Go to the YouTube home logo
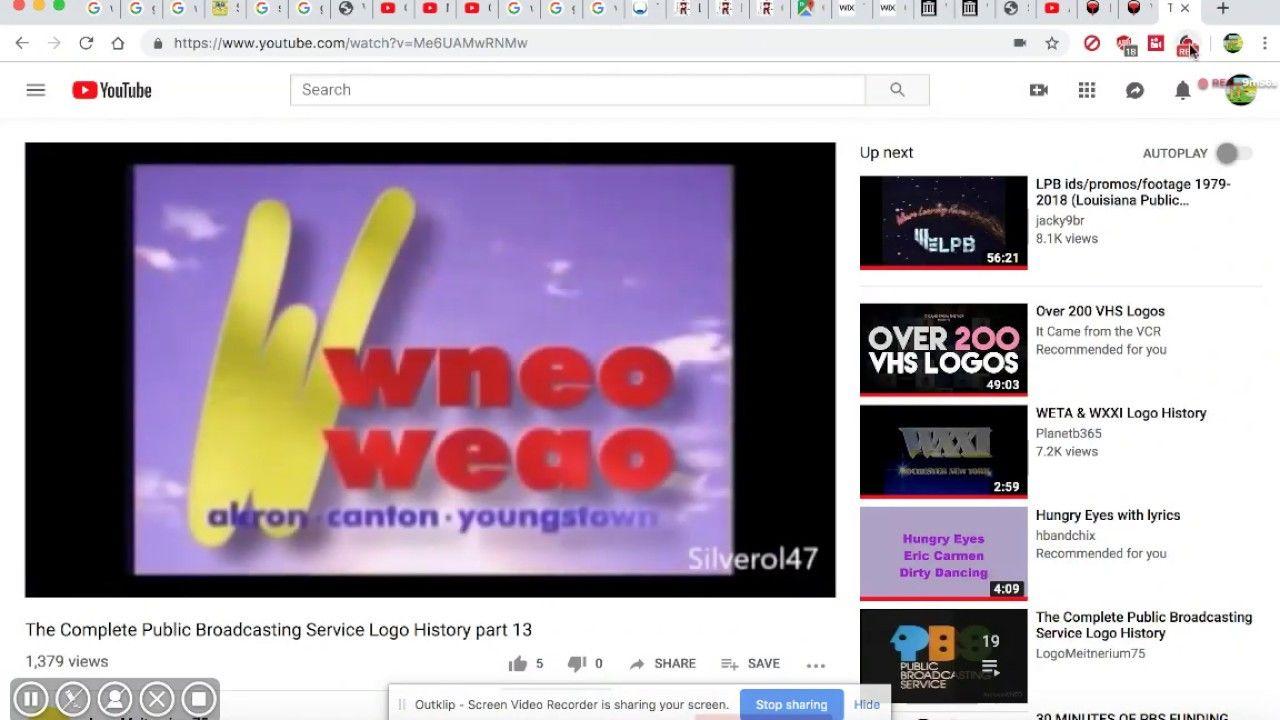This screenshot has height=720, width=1280. pos(112,90)
